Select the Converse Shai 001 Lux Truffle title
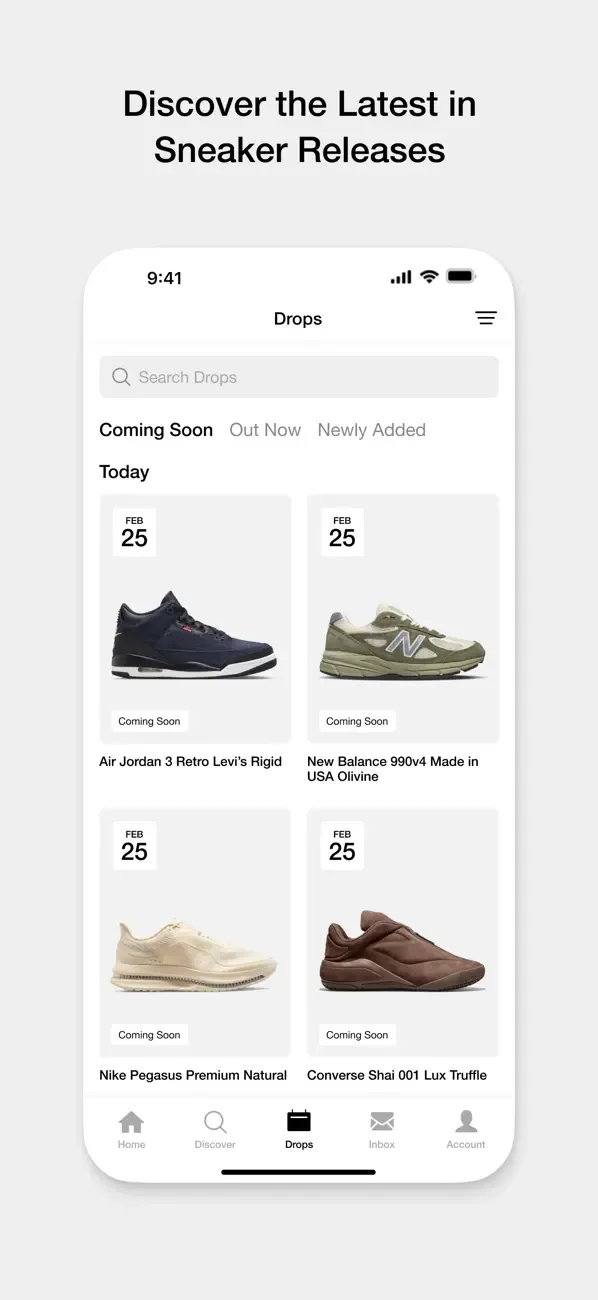Image resolution: width=598 pixels, height=1300 pixels. [x=397, y=1076]
